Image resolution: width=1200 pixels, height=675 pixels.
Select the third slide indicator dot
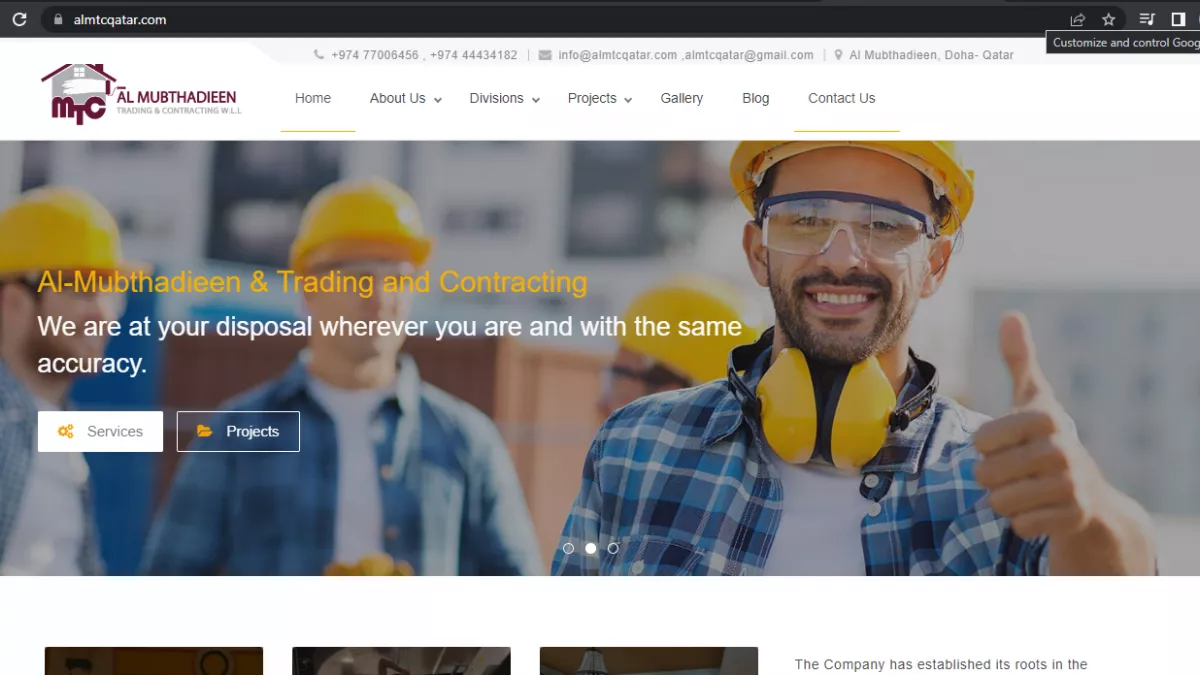[613, 548]
